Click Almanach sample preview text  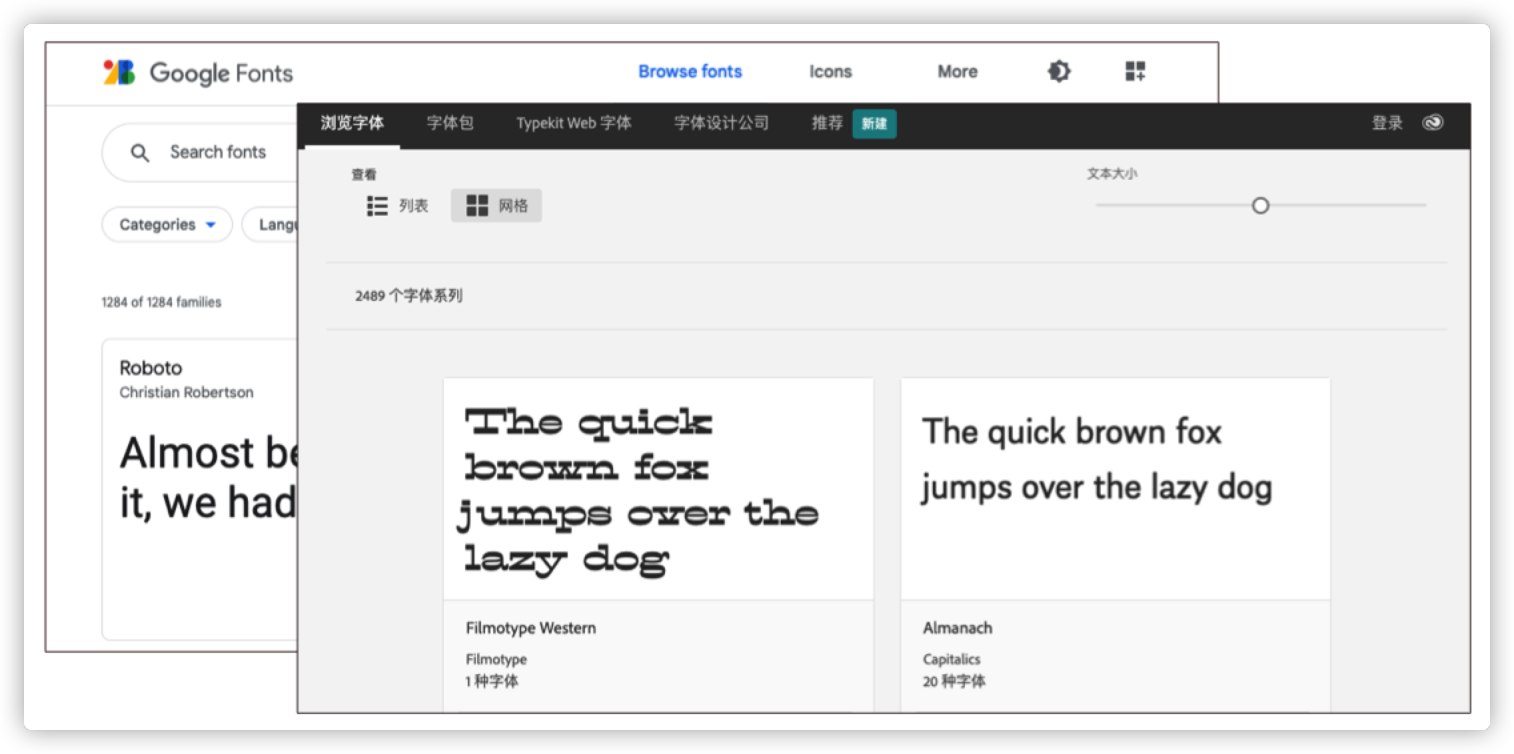point(1097,460)
